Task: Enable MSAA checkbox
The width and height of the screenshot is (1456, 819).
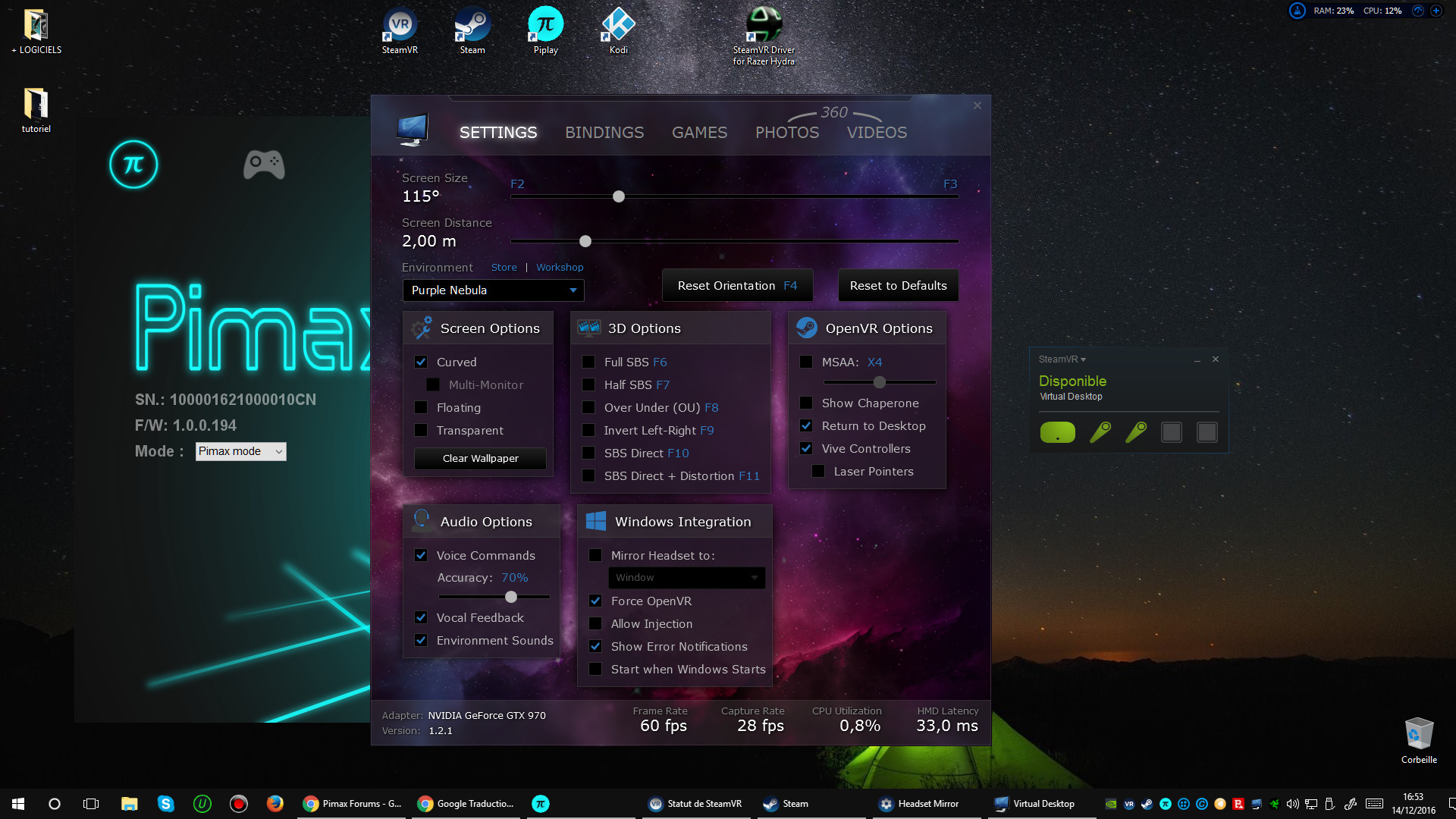Action: (x=806, y=362)
